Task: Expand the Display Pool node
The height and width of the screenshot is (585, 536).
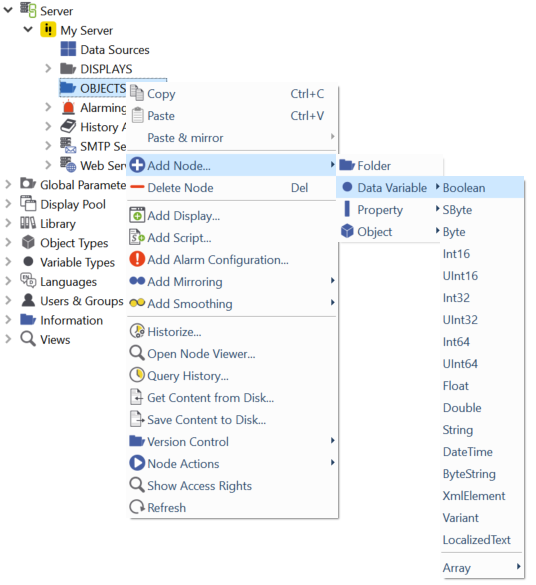Action: coord(8,203)
